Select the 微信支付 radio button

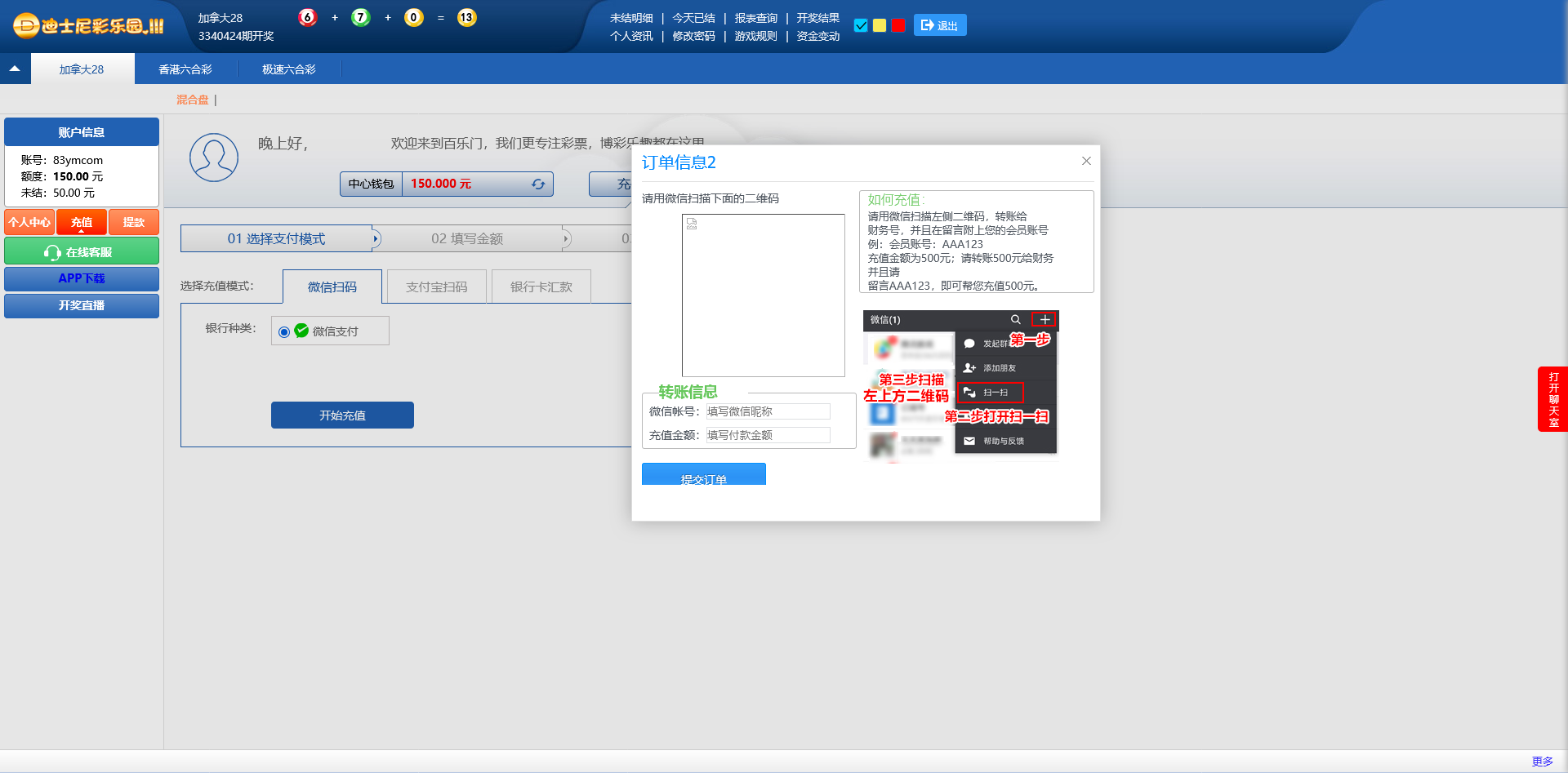pyautogui.click(x=284, y=331)
